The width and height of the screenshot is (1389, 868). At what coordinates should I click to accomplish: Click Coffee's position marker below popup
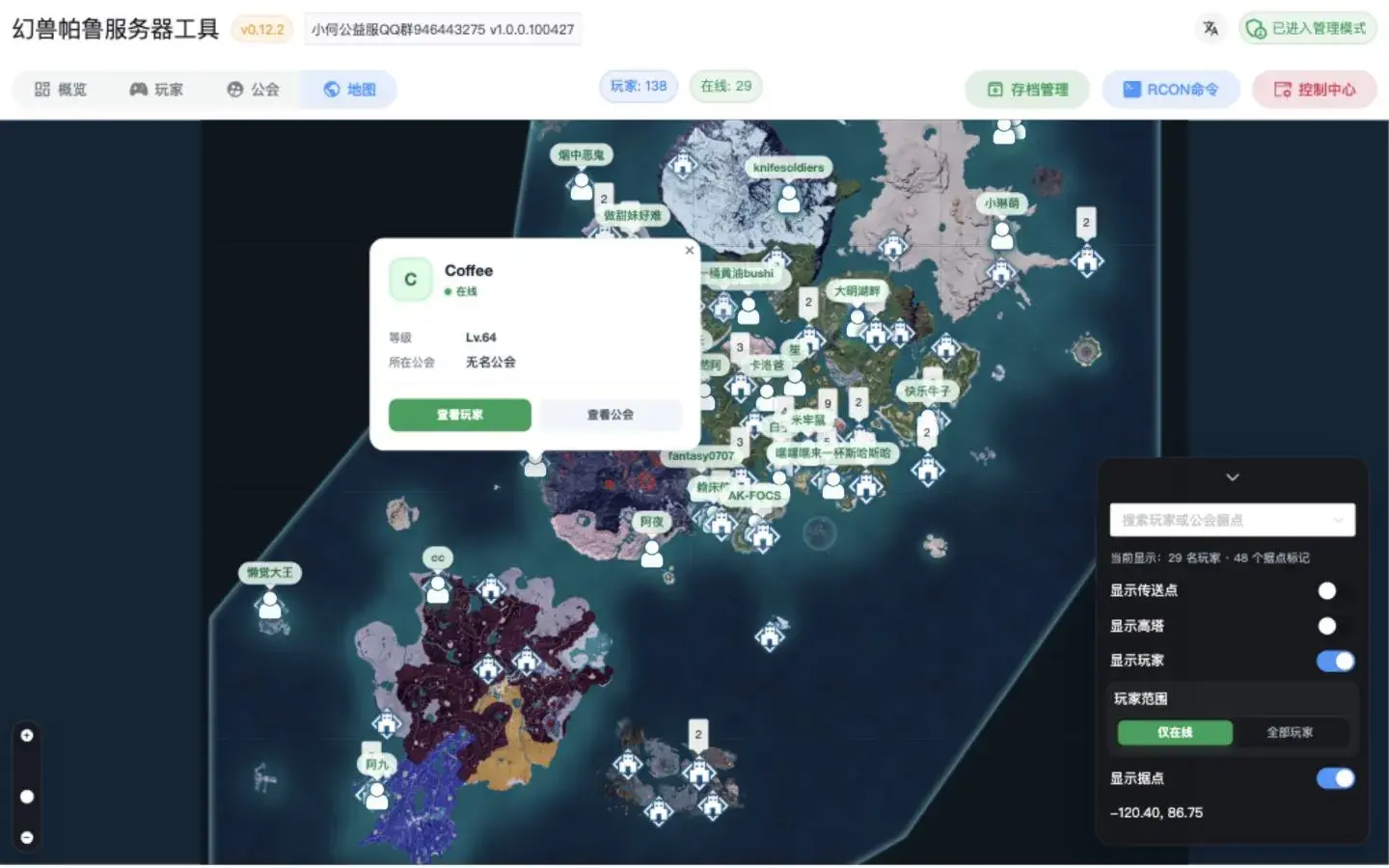click(x=534, y=466)
